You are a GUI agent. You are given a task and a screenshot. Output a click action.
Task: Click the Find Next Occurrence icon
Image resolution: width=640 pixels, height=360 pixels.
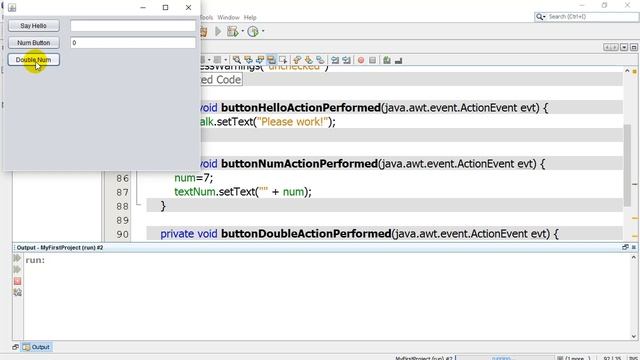coord(260,60)
